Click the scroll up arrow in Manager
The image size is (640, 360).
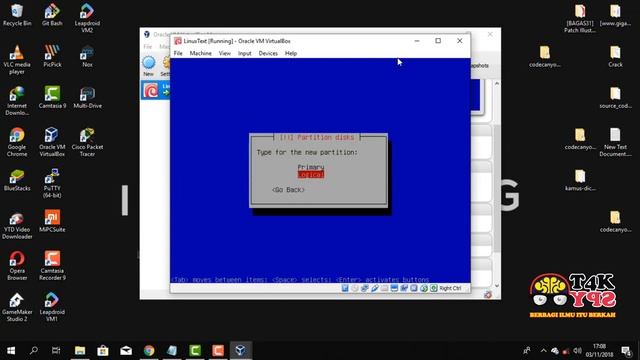coord(497,84)
